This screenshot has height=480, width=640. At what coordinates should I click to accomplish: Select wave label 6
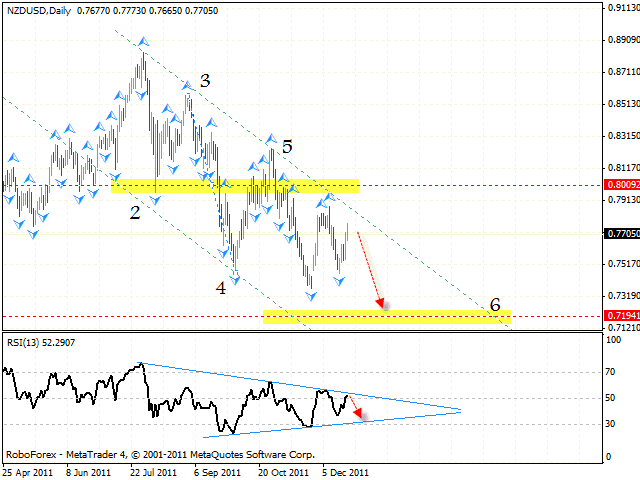click(x=495, y=304)
